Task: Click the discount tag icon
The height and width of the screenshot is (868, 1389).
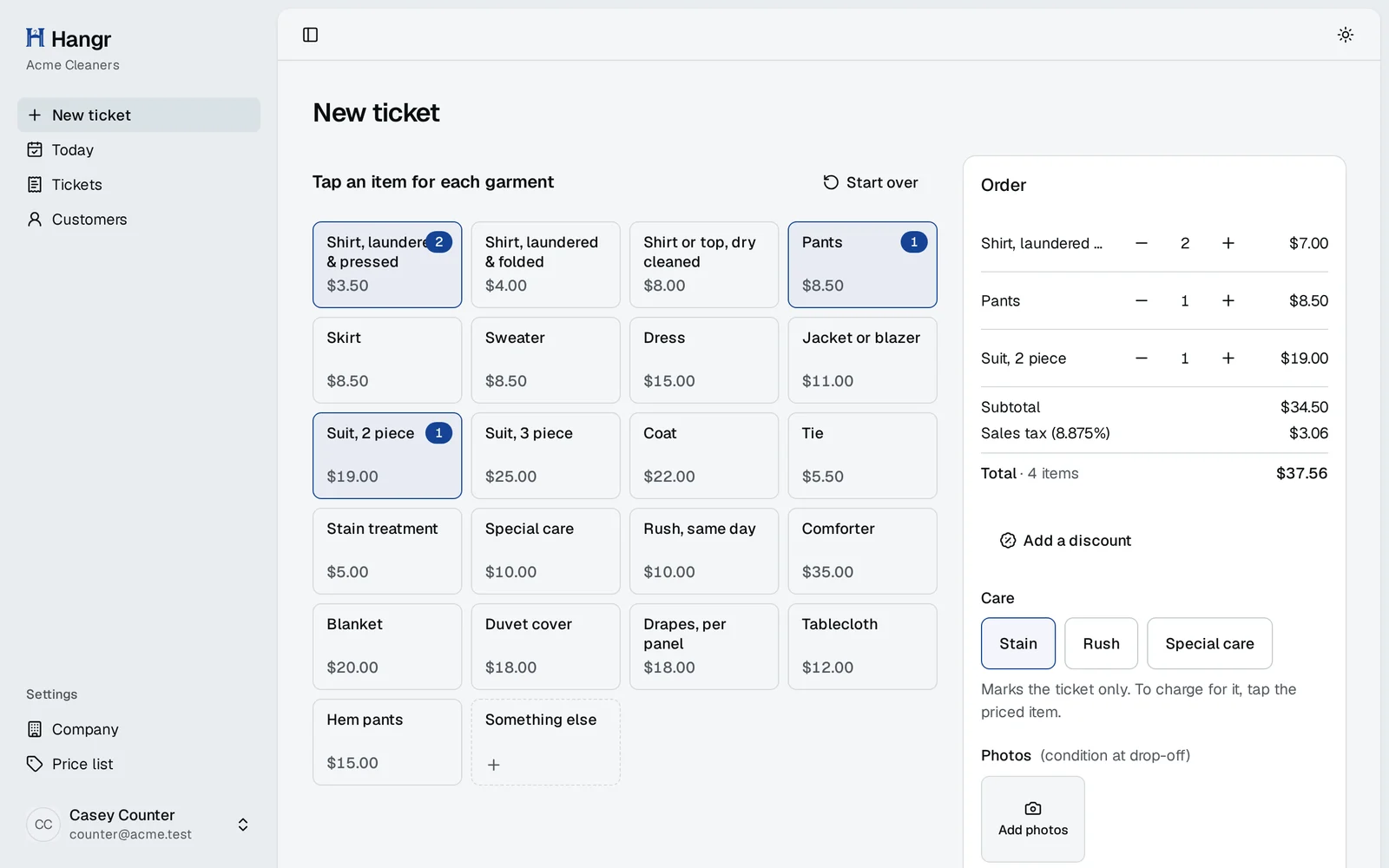Action: [1008, 540]
